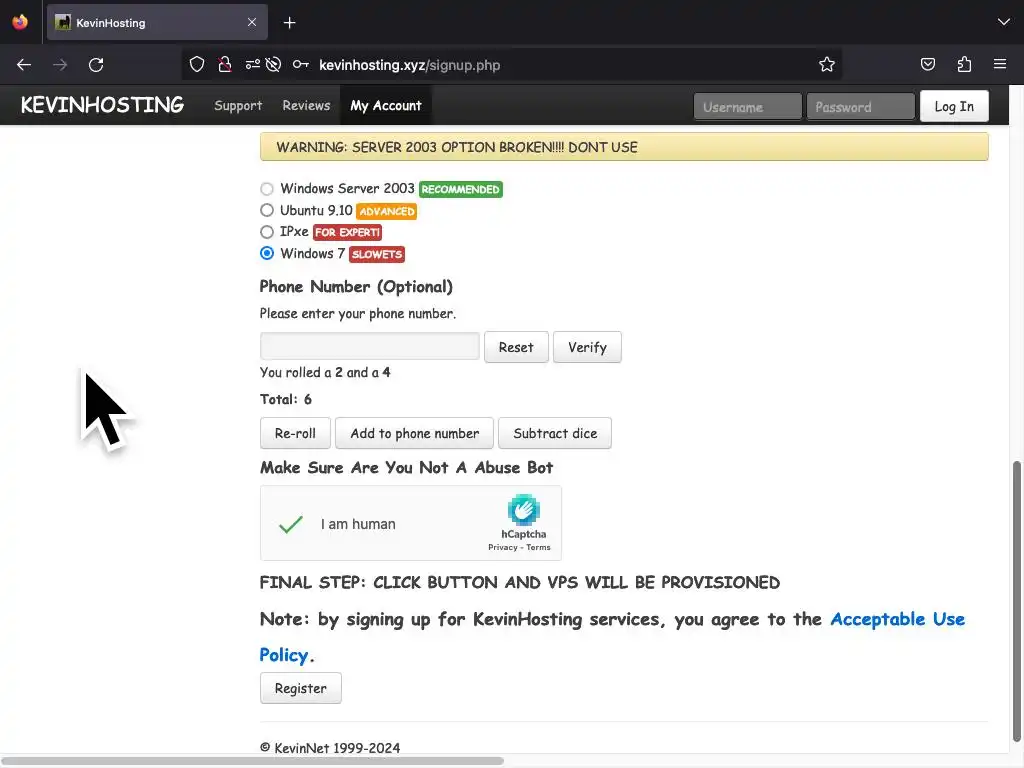Screen dimensions: 1024x768
Task: Click the KevinNet 1999-2024 copyright text
Action: [x=330, y=748]
